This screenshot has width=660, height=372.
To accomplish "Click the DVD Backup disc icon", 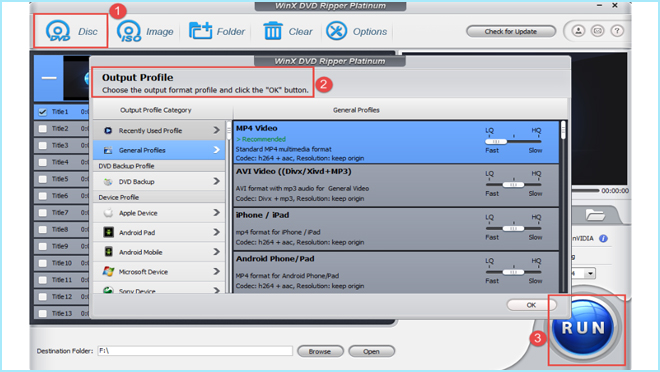I will click(x=108, y=182).
